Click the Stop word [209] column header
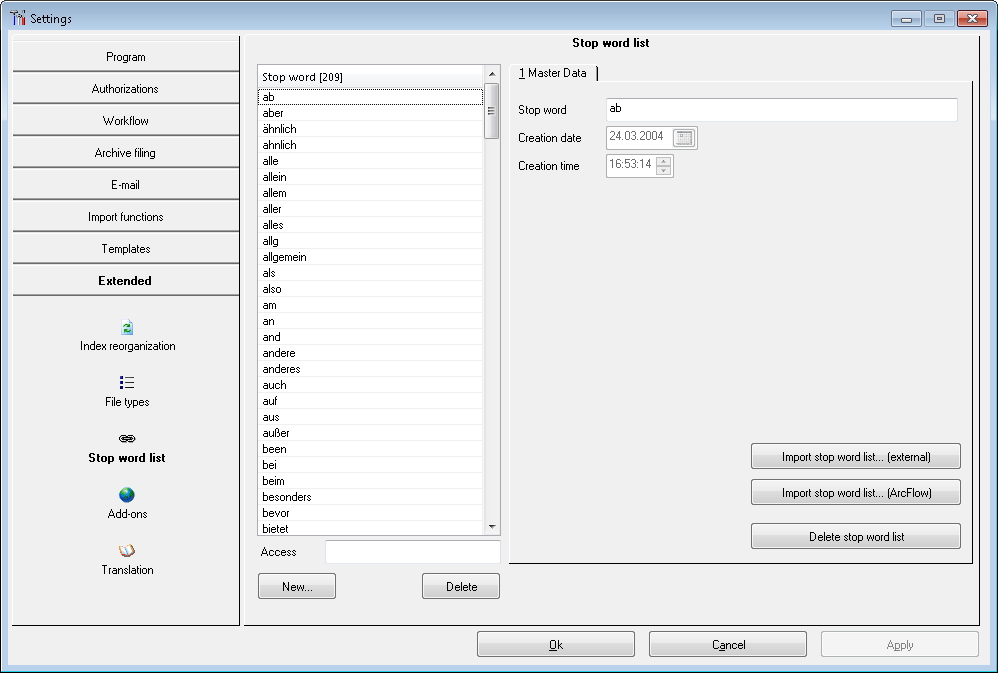Image resolution: width=998 pixels, height=673 pixels. pyautogui.click(x=371, y=76)
